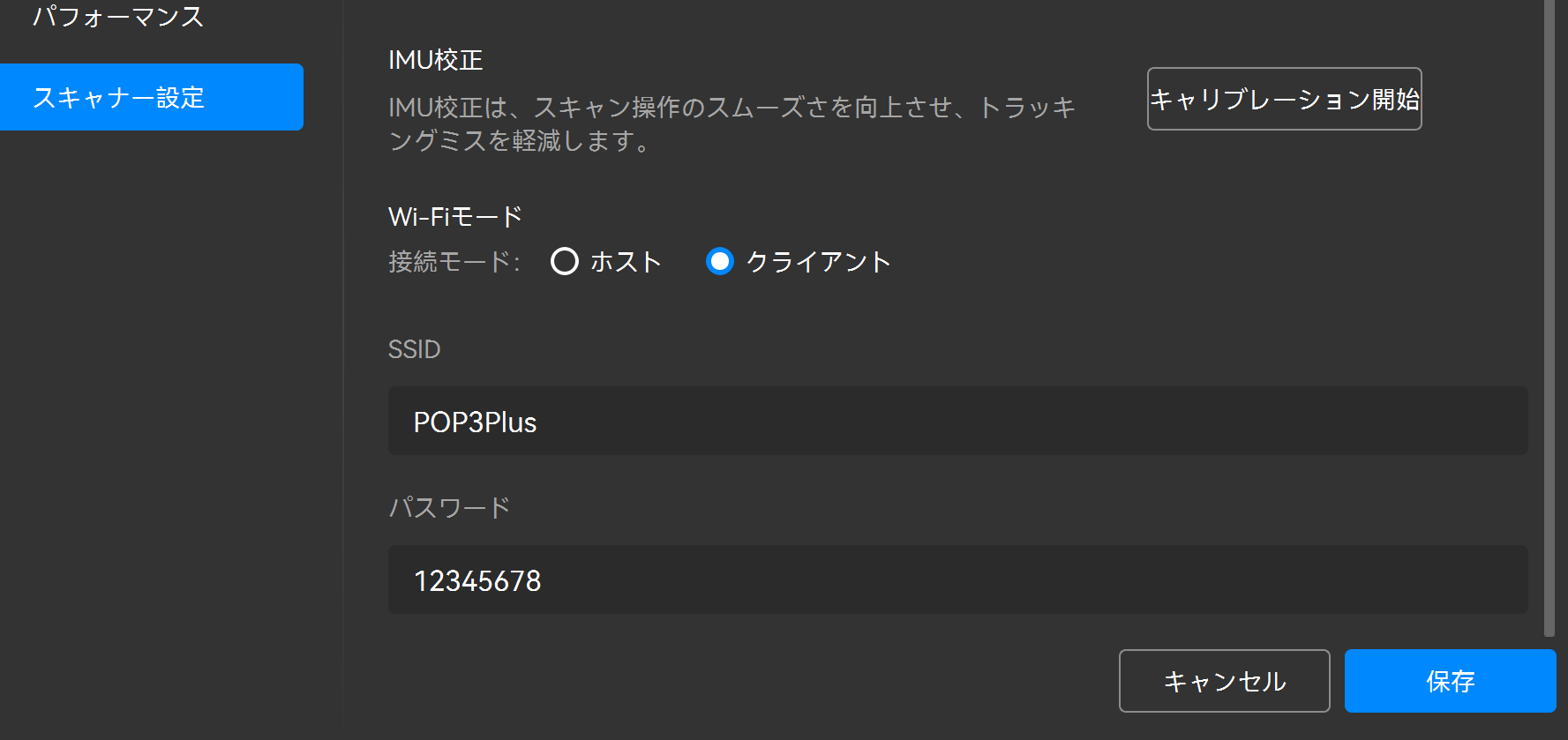1568x740 pixels.
Task: Click the vertical scrollbar on right edge
Action: [x=1549, y=318]
